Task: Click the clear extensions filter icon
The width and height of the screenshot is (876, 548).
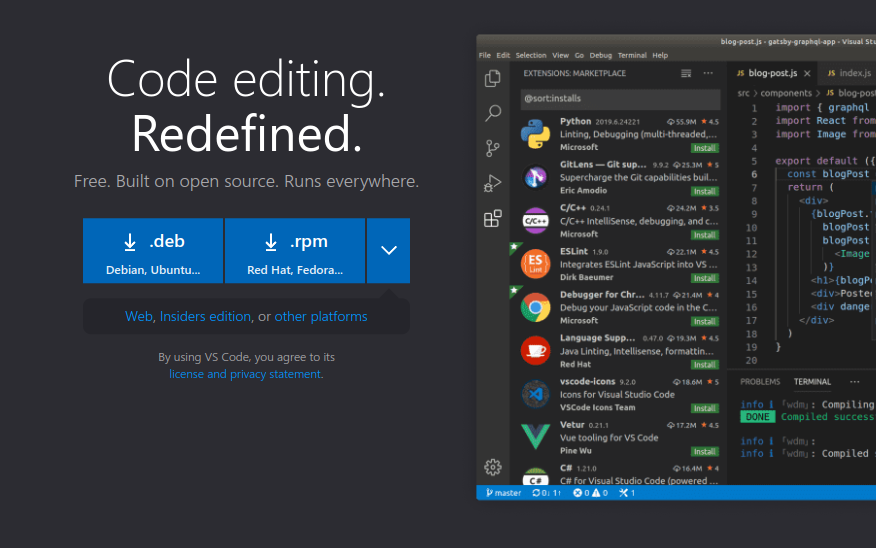Action: 686,73
